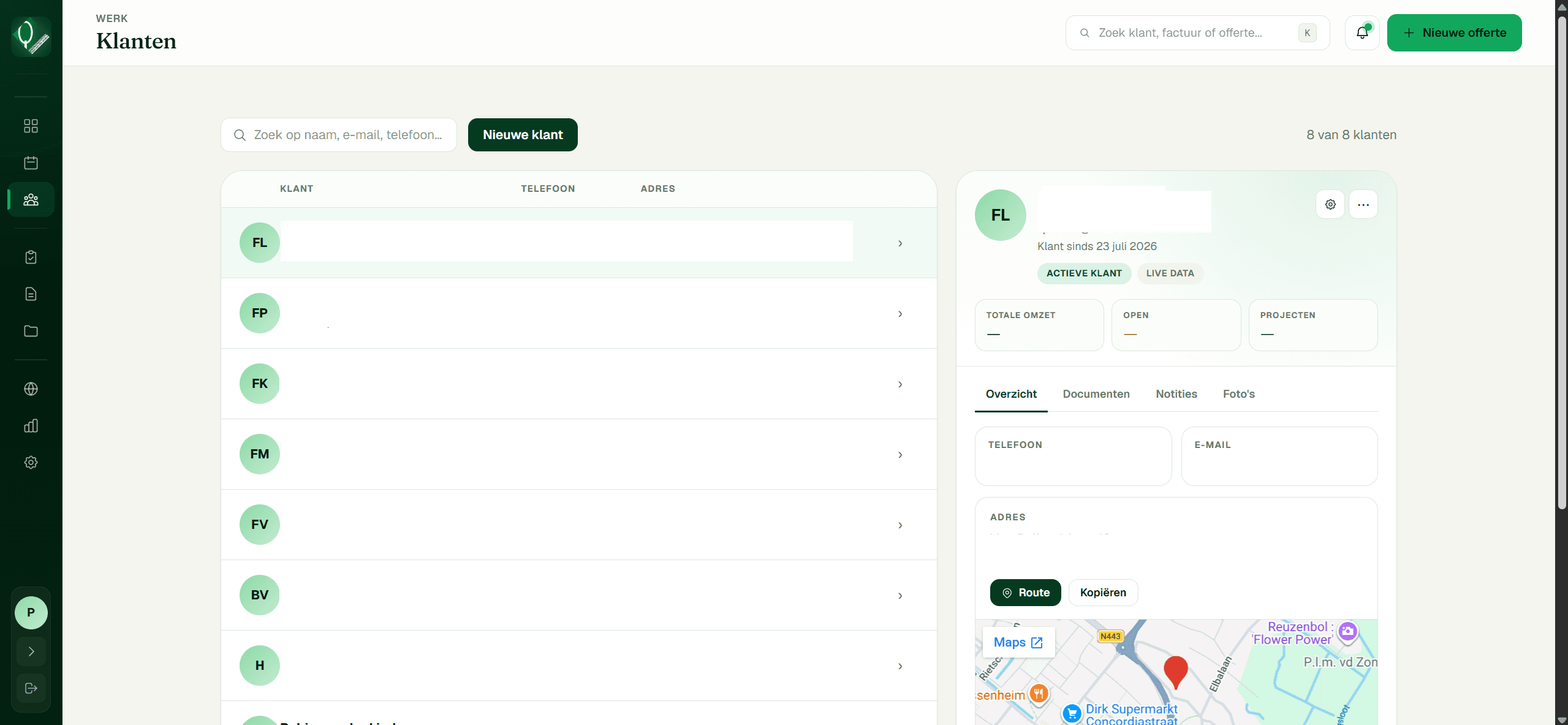Click the TELEFOON column header
Image resolution: width=1568 pixels, height=725 pixels.
(x=548, y=189)
